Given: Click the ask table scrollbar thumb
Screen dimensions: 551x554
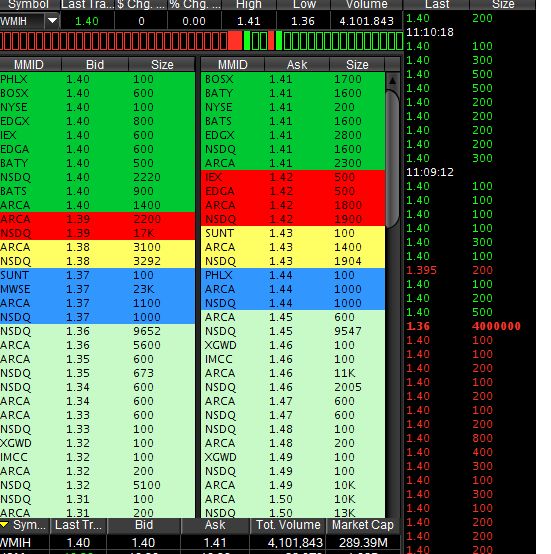Looking at the screenshot, I should click(x=392, y=159).
